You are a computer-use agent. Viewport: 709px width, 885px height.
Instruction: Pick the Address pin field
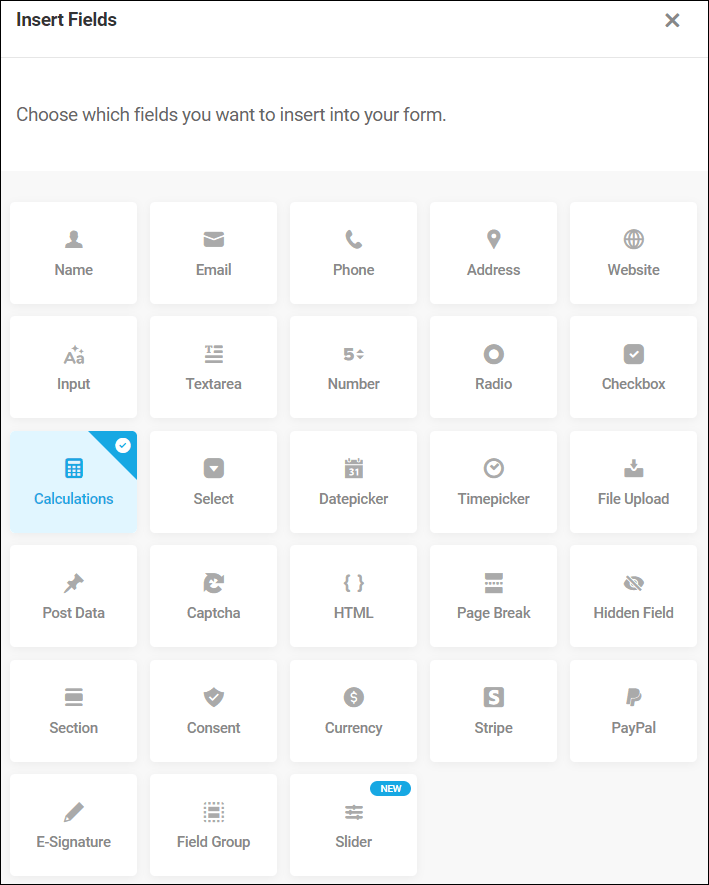493,253
